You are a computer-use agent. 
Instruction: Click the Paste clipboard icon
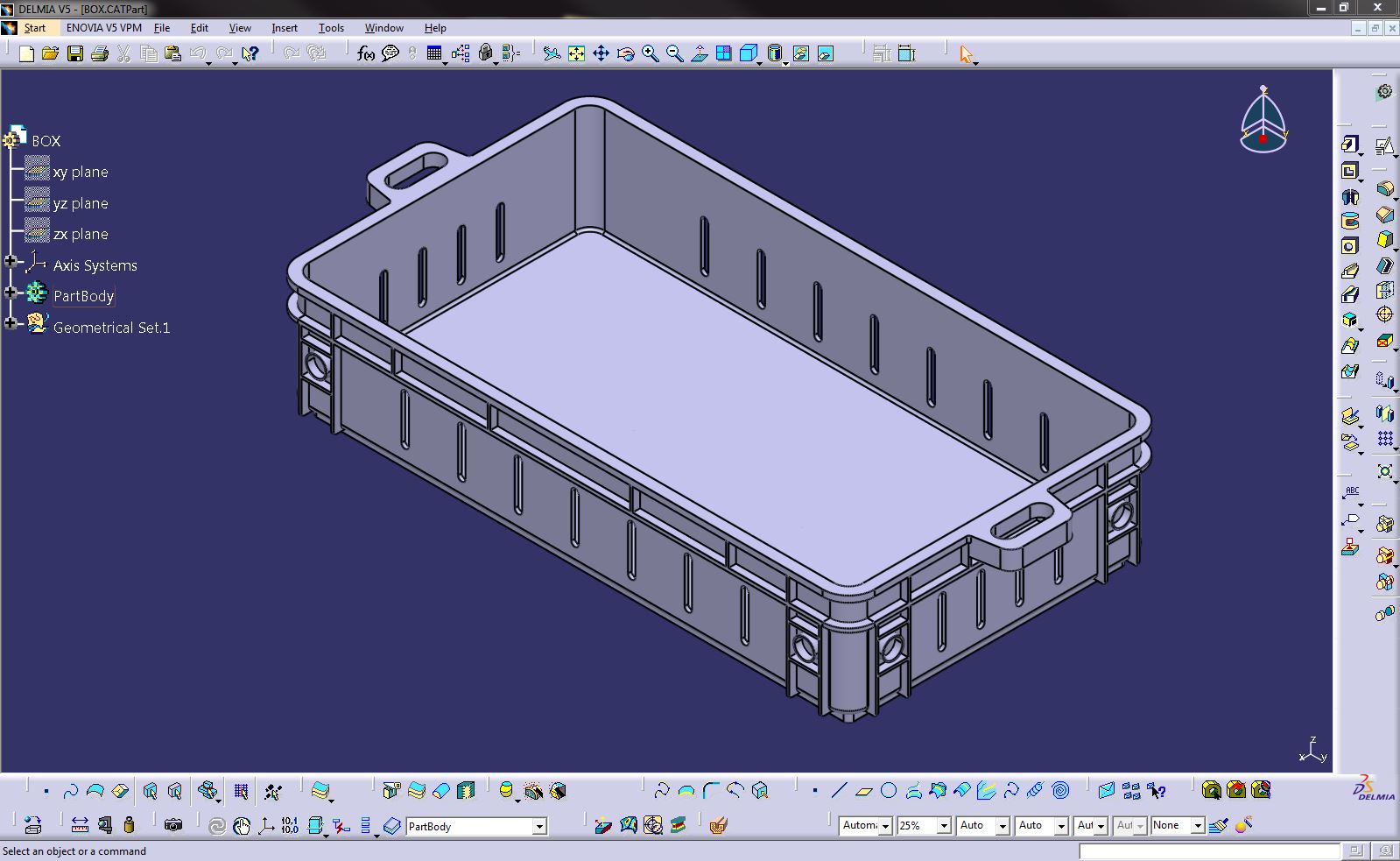(x=173, y=54)
